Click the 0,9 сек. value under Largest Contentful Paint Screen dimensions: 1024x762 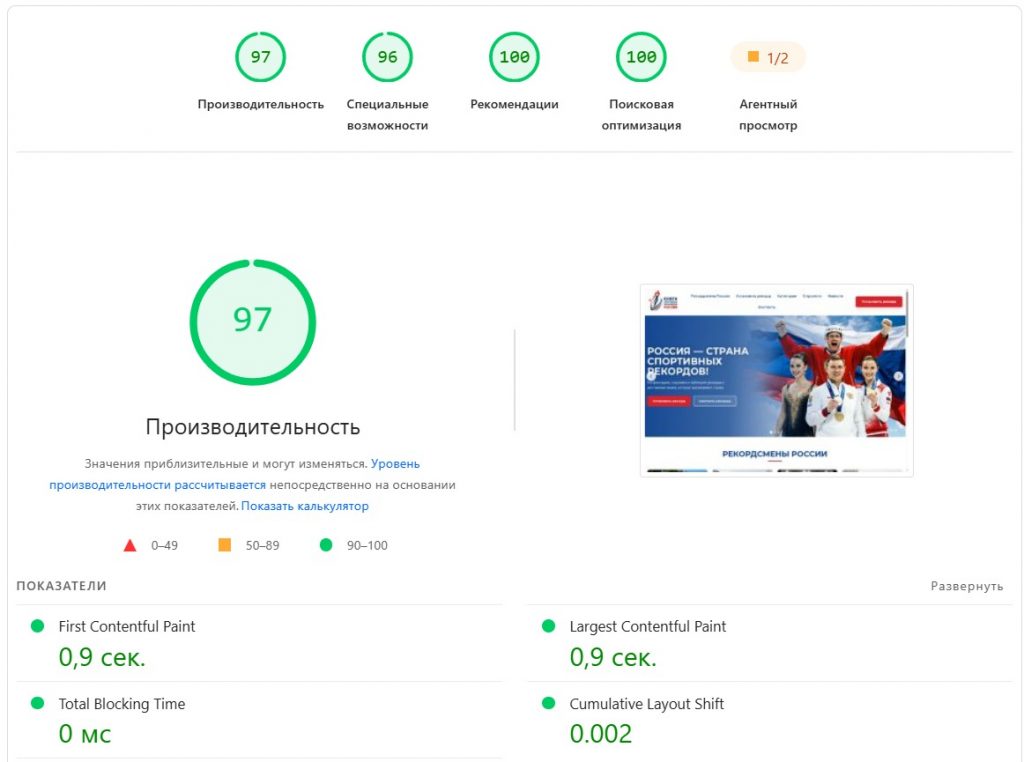pos(613,657)
